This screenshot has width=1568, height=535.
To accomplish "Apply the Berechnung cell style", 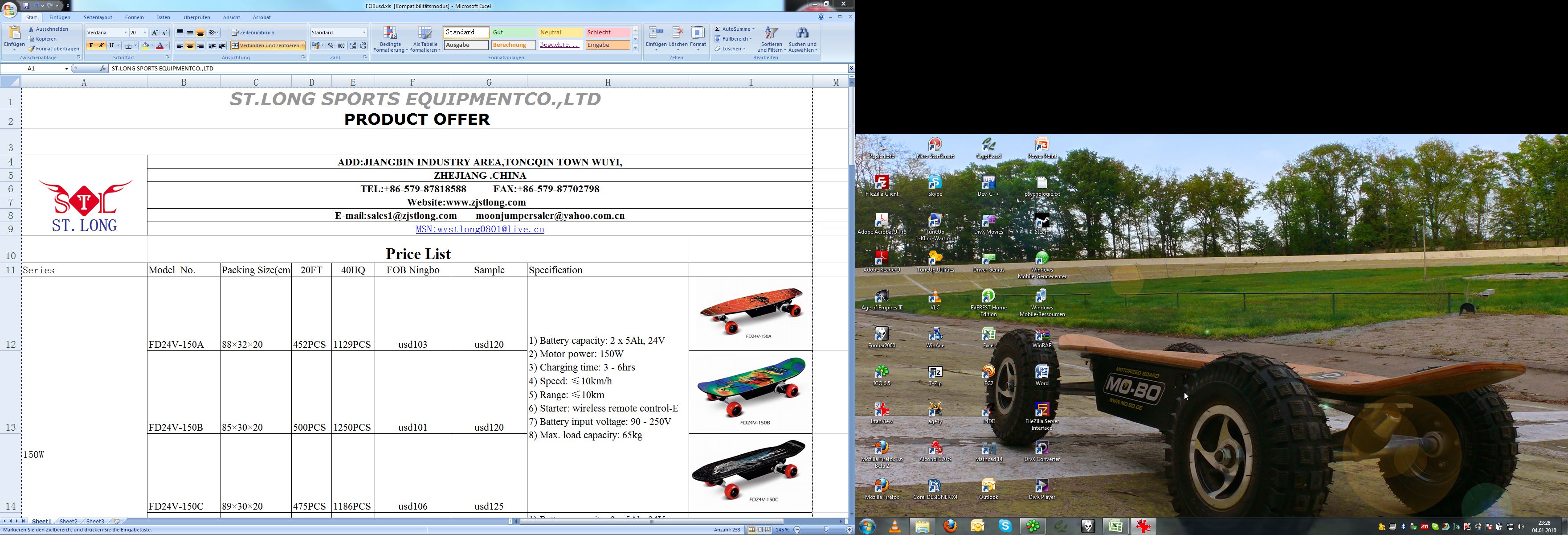I will 513,45.
